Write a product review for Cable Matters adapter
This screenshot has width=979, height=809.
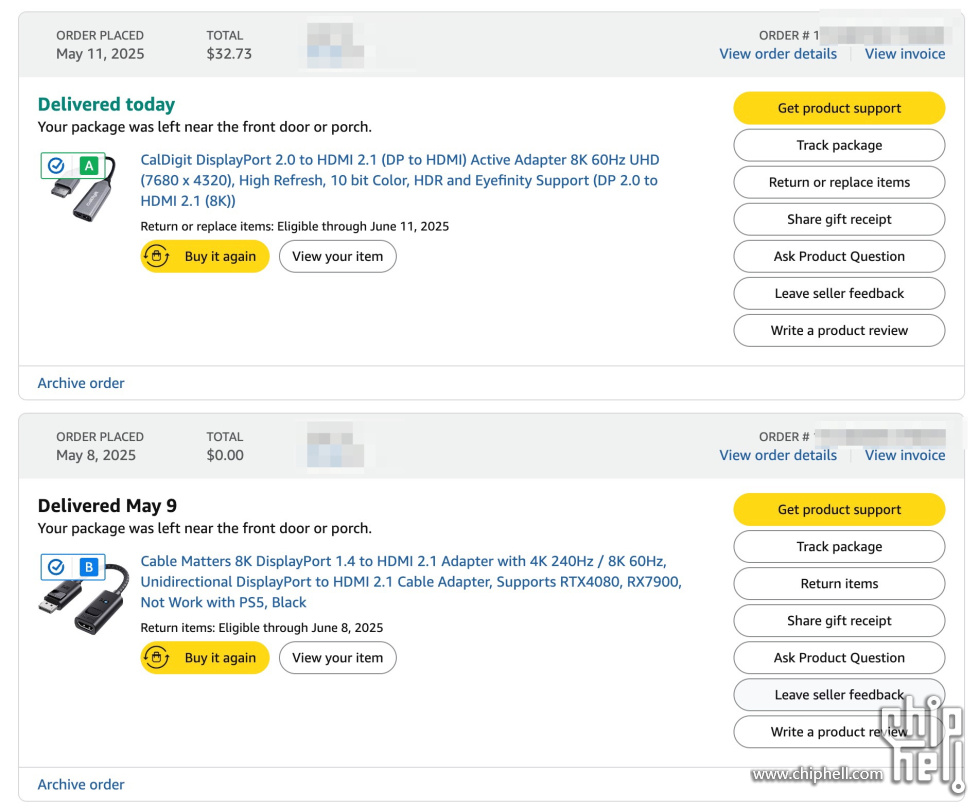click(x=839, y=732)
